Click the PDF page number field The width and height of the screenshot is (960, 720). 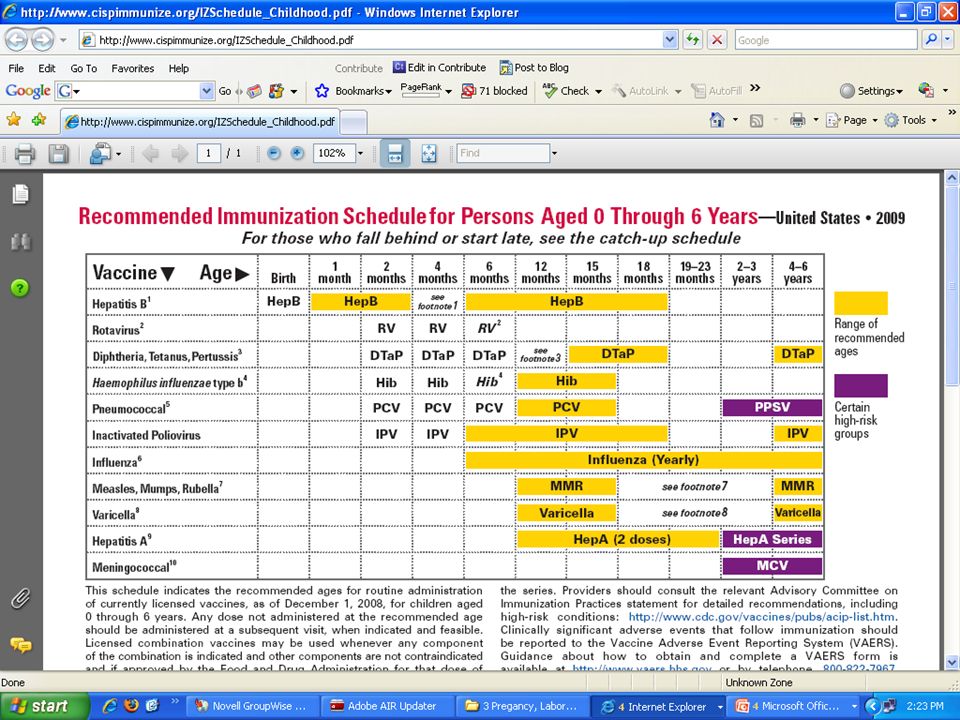208,153
